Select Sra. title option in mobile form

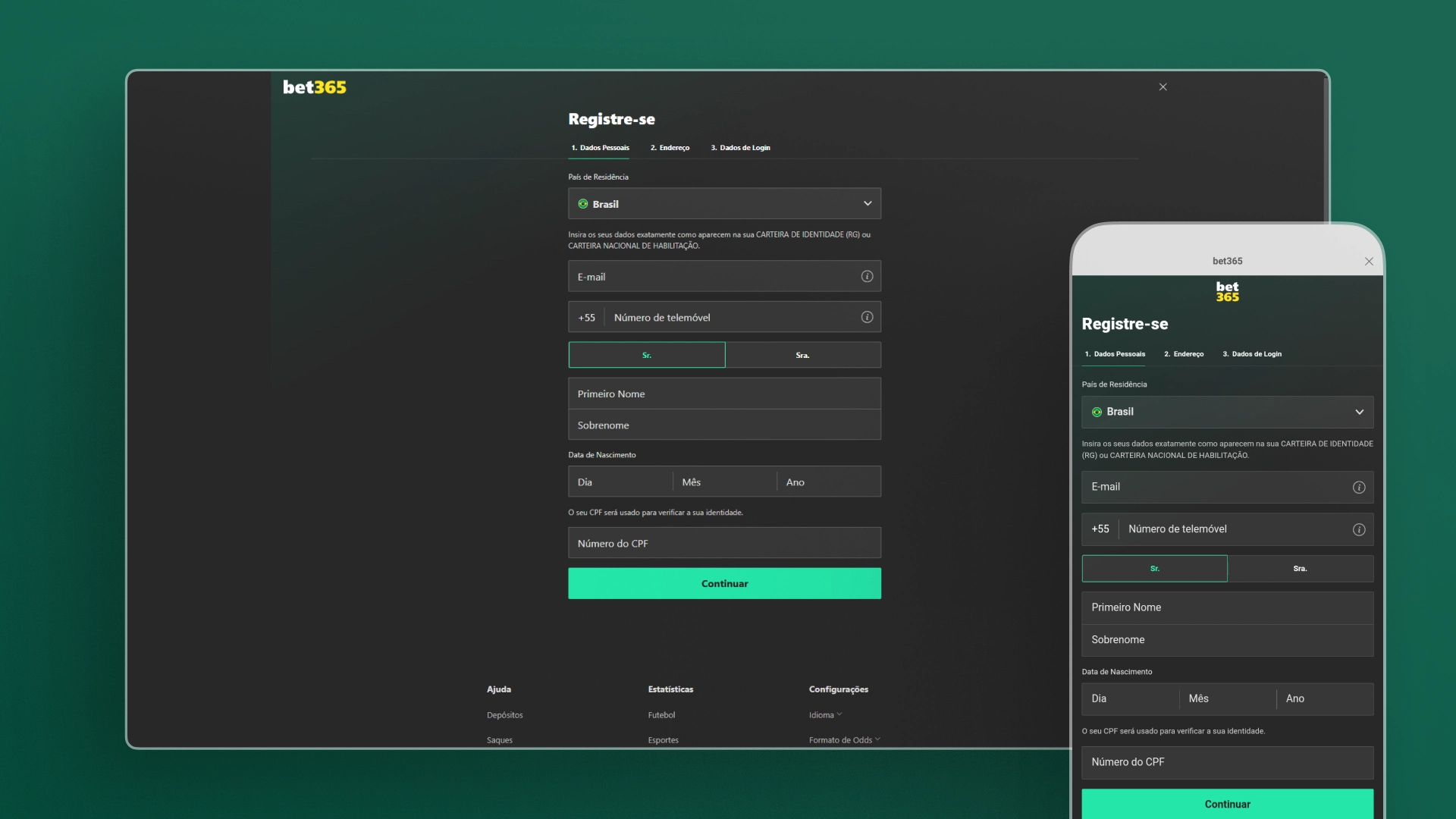pyautogui.click(x=1301, y=569)
